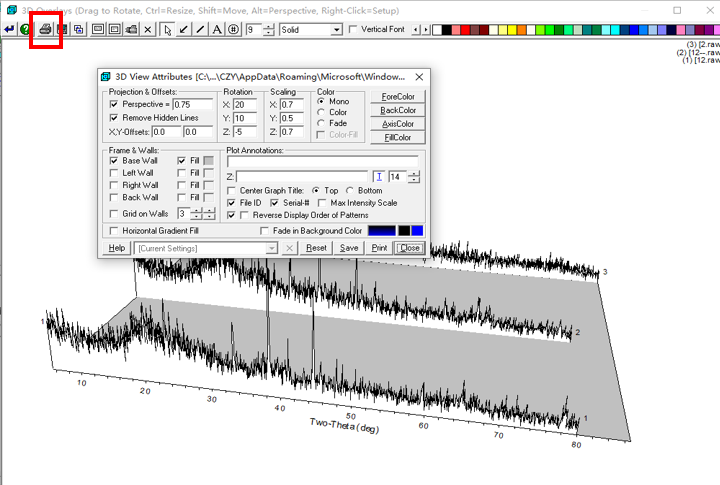The image size is (720, 485).
Task: Increase the annotation font size stepper
Action: (x=414, y=174)
